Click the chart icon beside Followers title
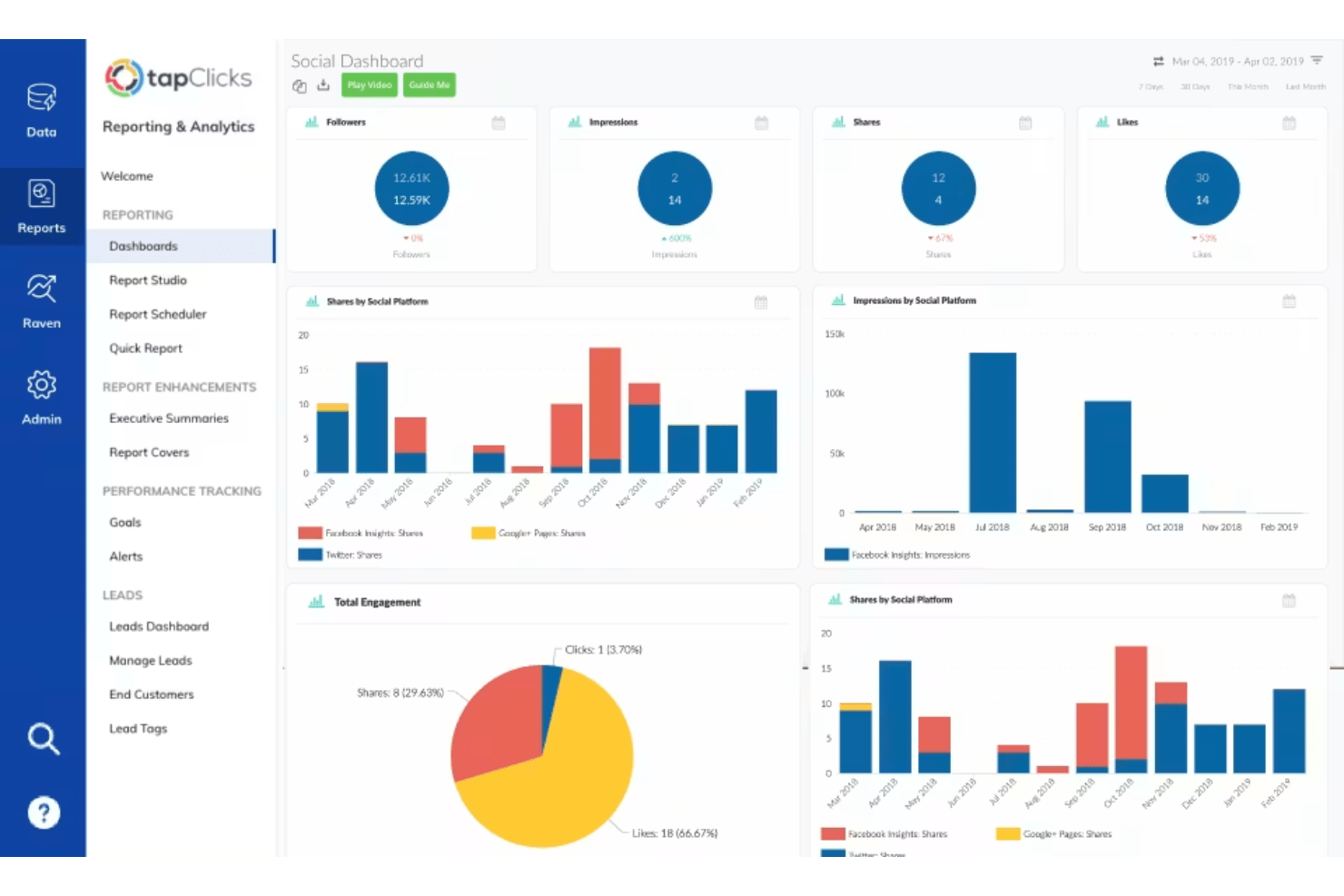The width and height of the screenshot is (1344, 896). (311, 122)
